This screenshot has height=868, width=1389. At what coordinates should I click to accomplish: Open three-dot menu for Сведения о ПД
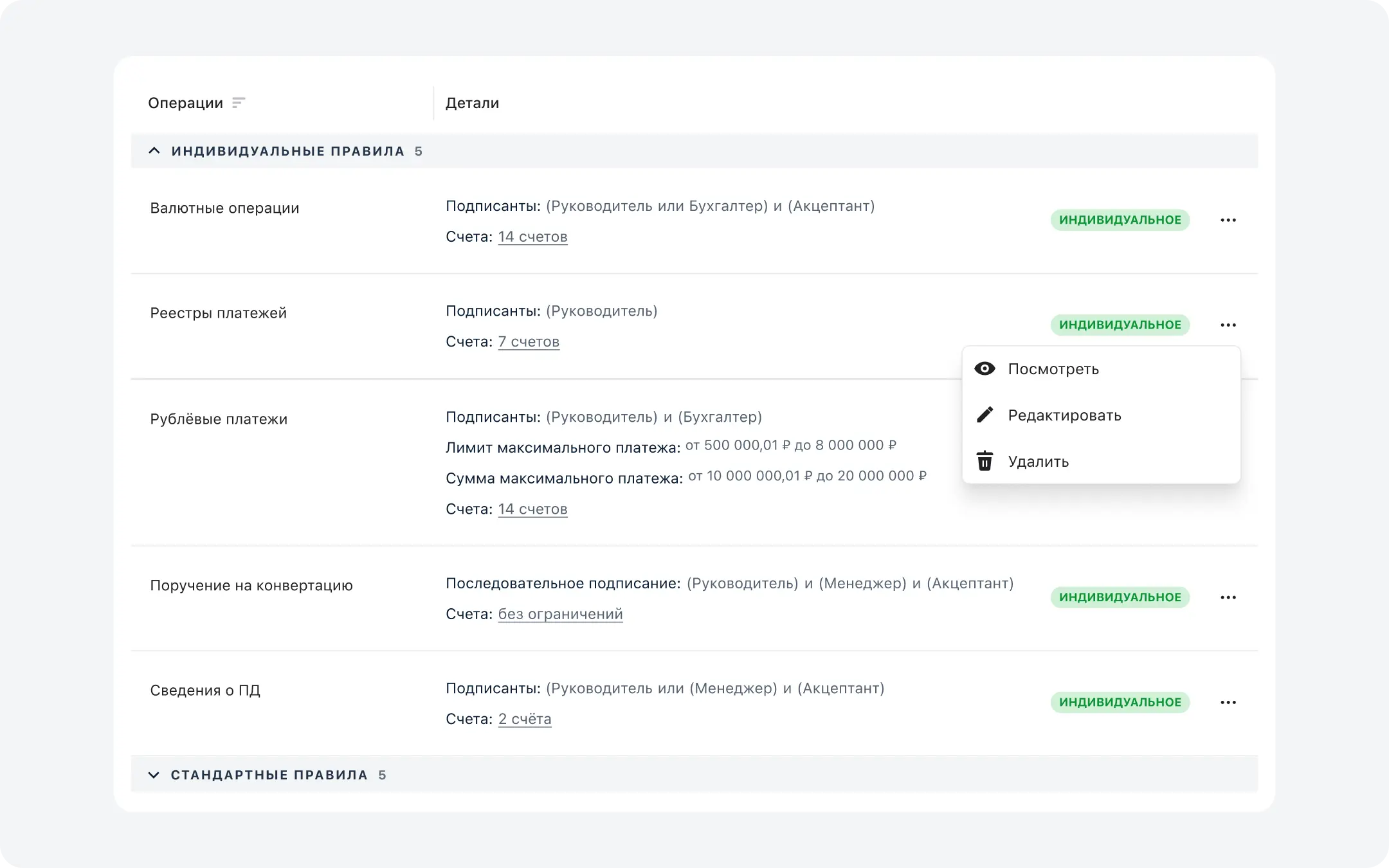tap(1228, 702)
